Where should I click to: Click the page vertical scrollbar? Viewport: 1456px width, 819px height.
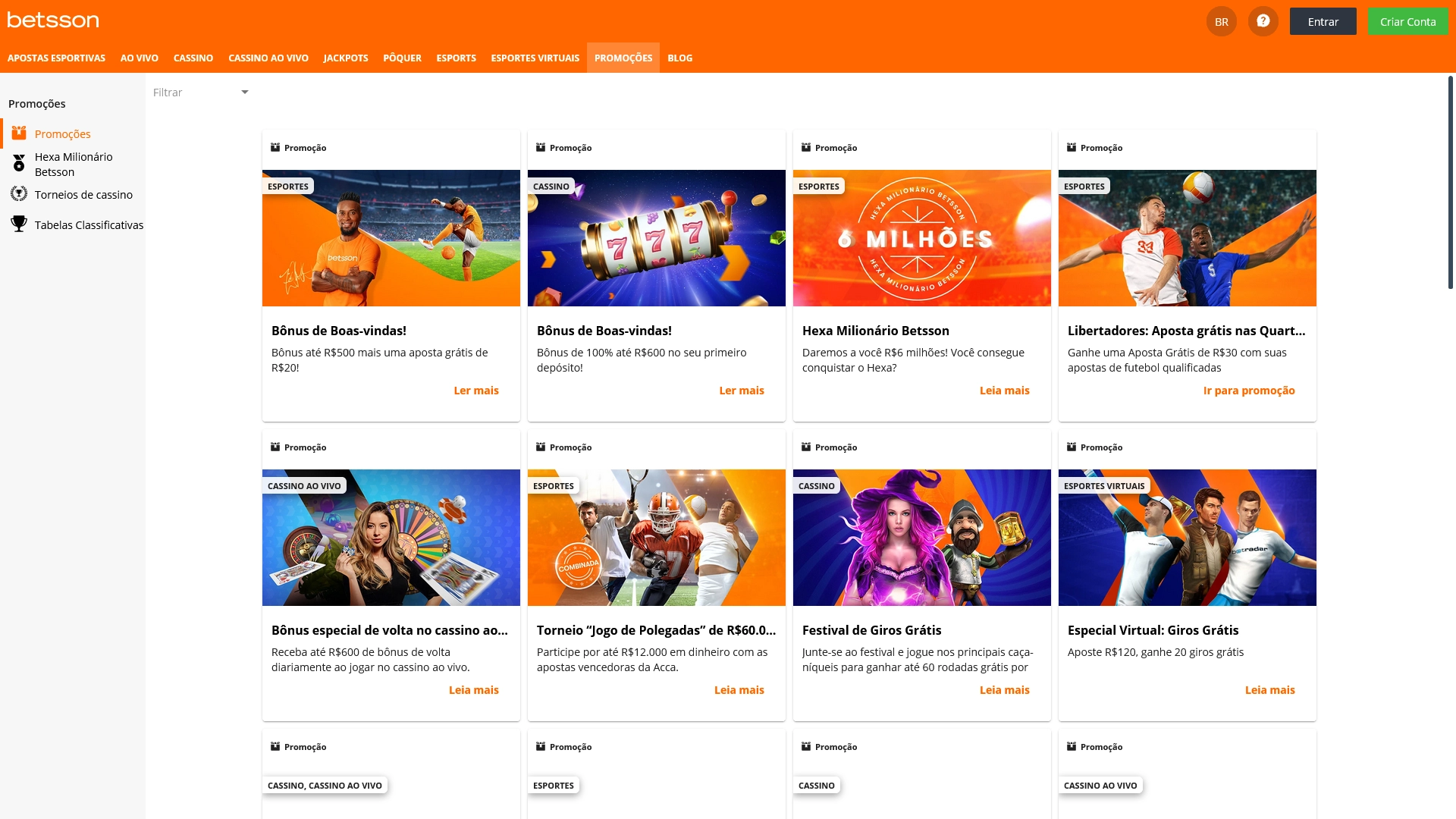tap(1450, 182)
